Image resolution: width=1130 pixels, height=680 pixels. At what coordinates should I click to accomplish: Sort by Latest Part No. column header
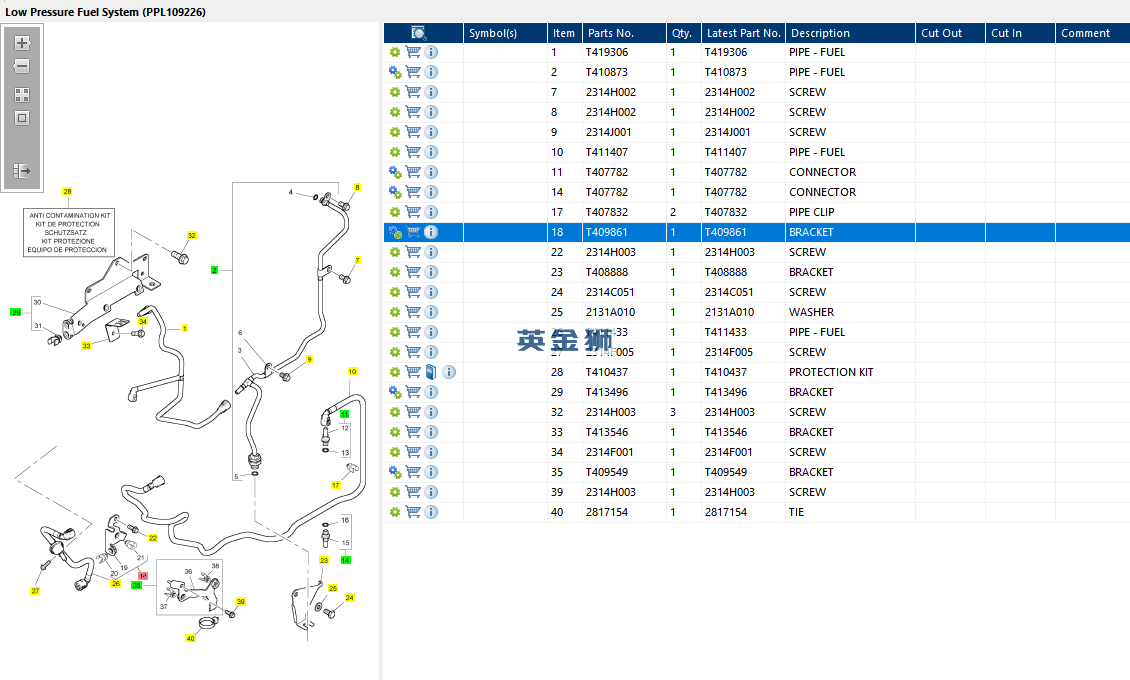tap(743, 33)
